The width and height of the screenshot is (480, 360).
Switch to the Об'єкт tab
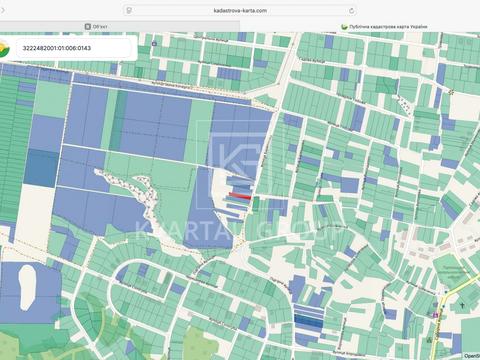pyautogui.click(x=96, y=26)
